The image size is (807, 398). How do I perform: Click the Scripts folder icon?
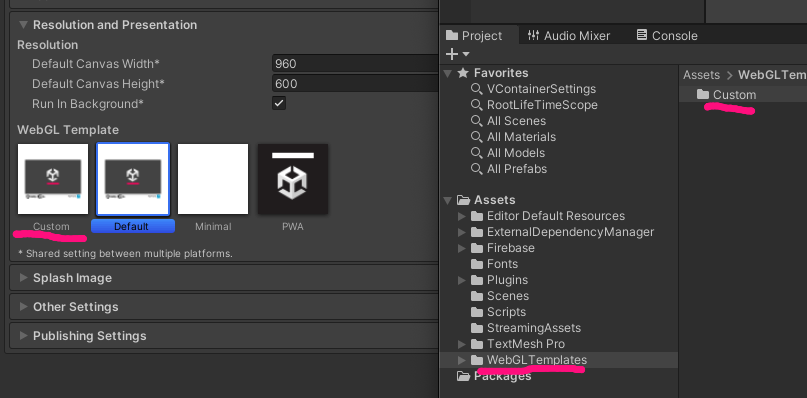point(477,312)
